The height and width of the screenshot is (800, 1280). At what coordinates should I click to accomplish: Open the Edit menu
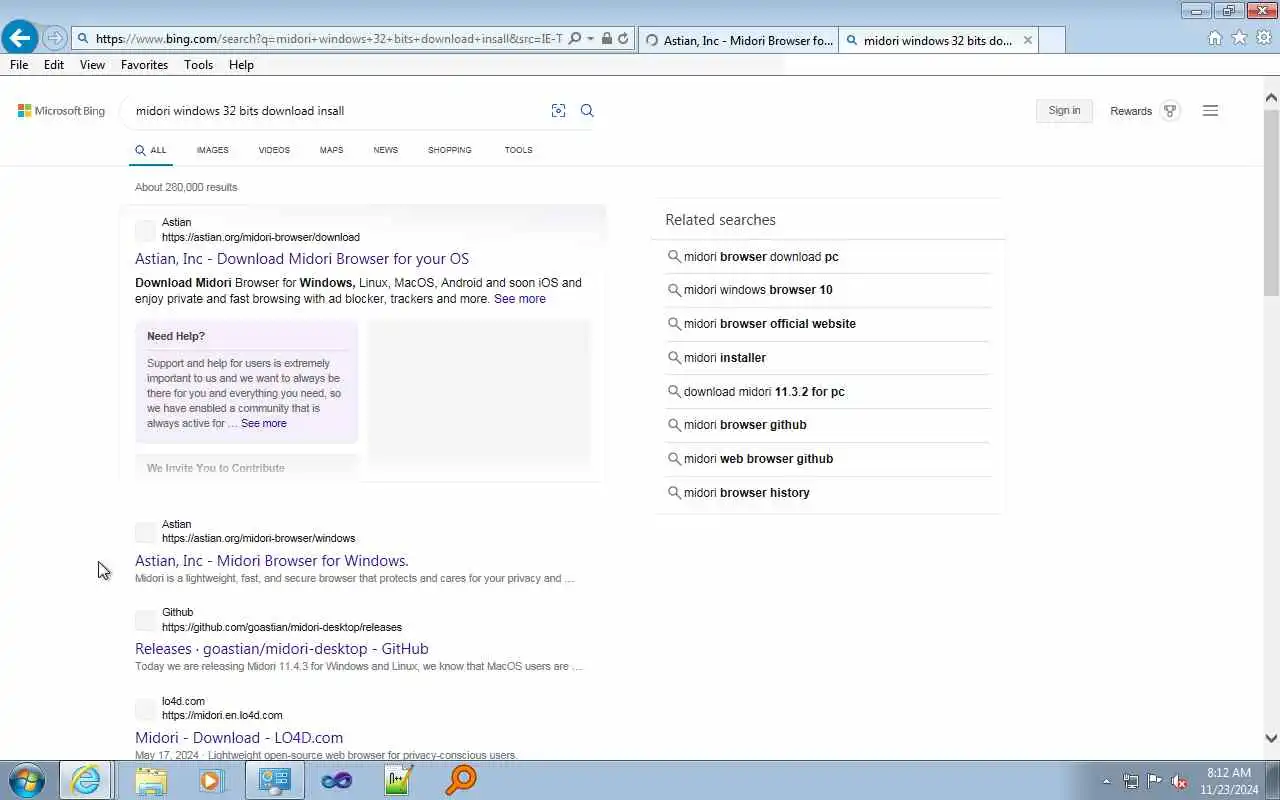54,65
